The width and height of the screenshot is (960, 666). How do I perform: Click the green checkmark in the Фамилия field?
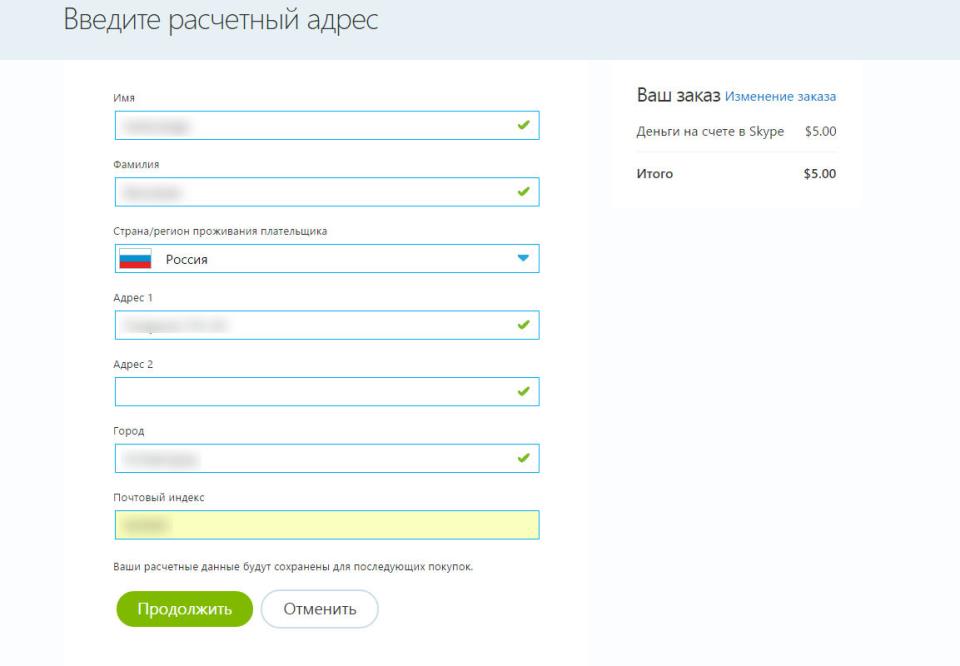coord(522,192)
